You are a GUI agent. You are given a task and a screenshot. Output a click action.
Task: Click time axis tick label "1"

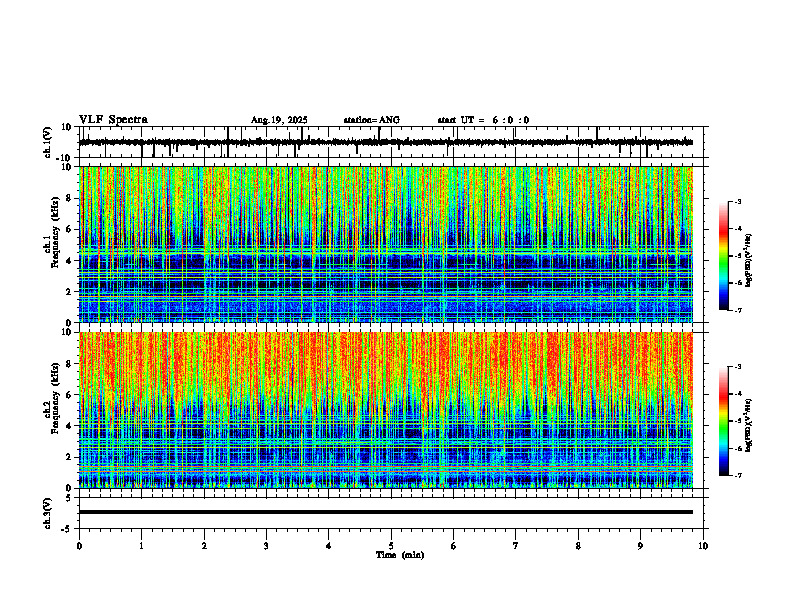(141, 546)
